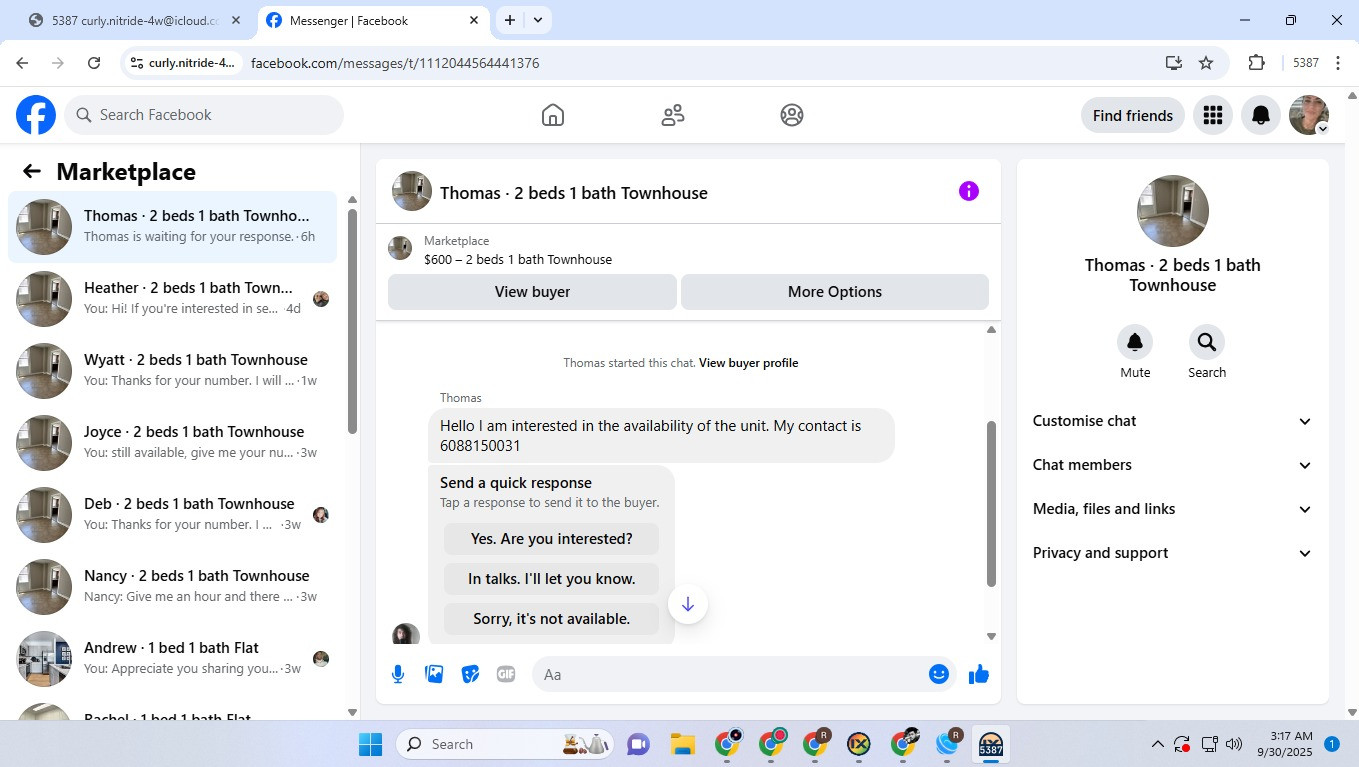Close the Messenger | Facebook tab
Viewport: 1359px width, 767px height.
(x=474, y=20)
